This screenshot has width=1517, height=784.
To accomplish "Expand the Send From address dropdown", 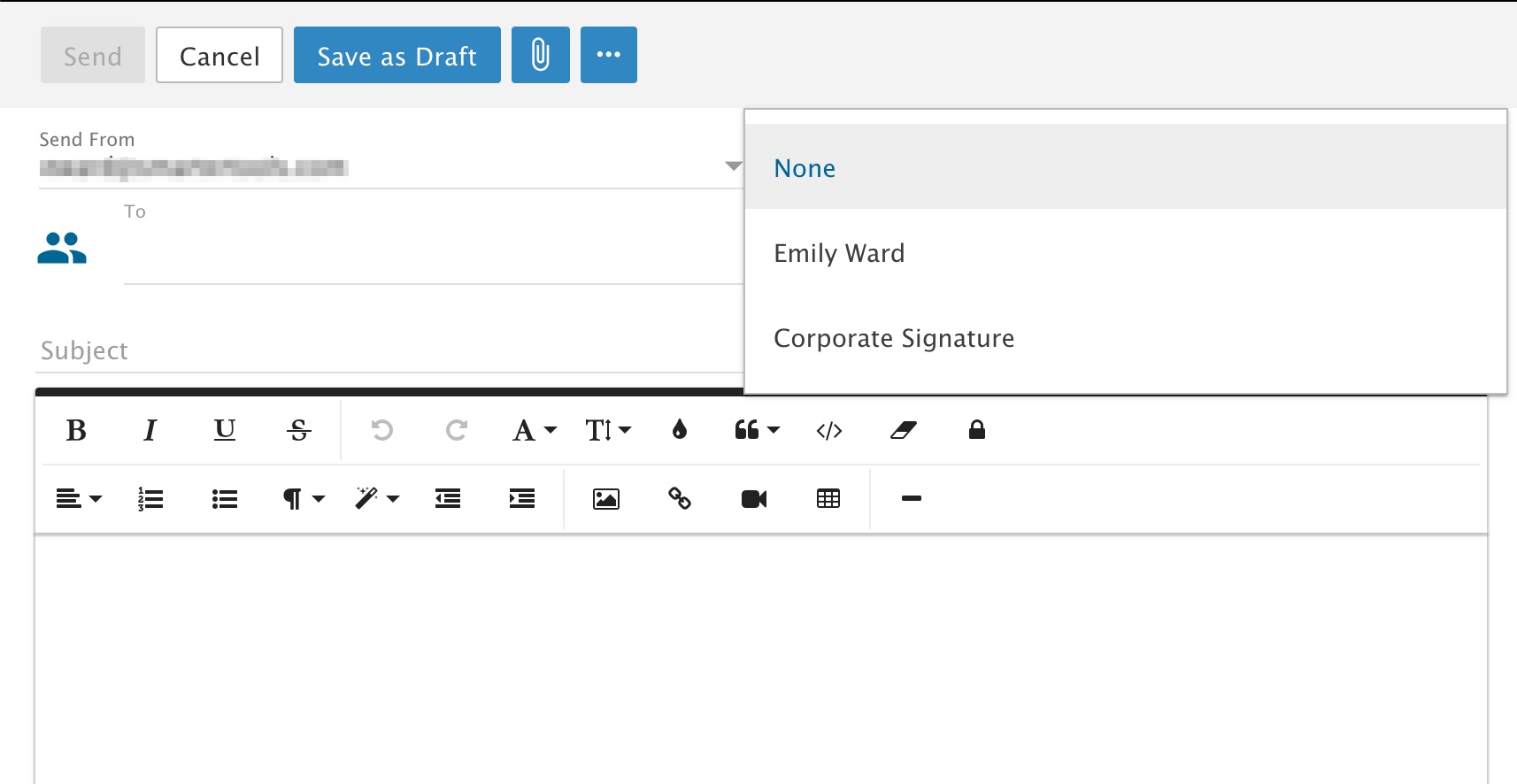I will tap(733, 166).
